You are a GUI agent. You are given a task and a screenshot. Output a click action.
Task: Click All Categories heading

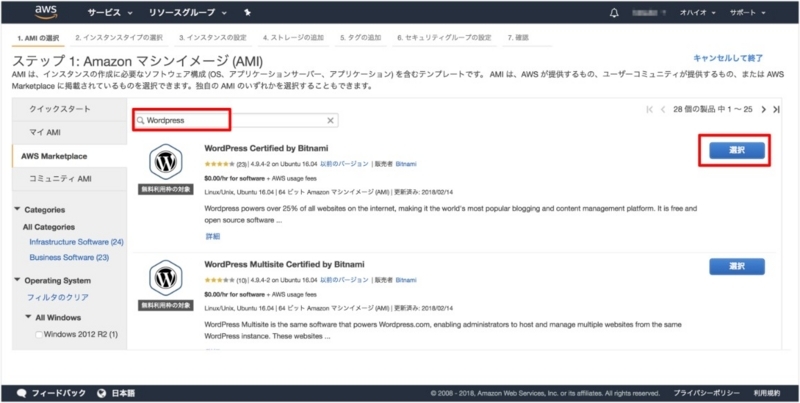(48, 227)
